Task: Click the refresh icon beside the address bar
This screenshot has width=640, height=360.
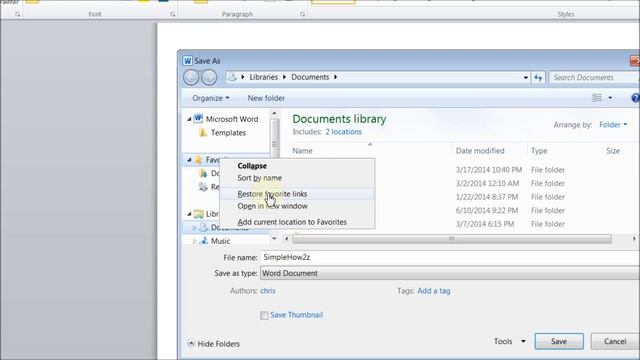Action: click(x=538, y=78)
